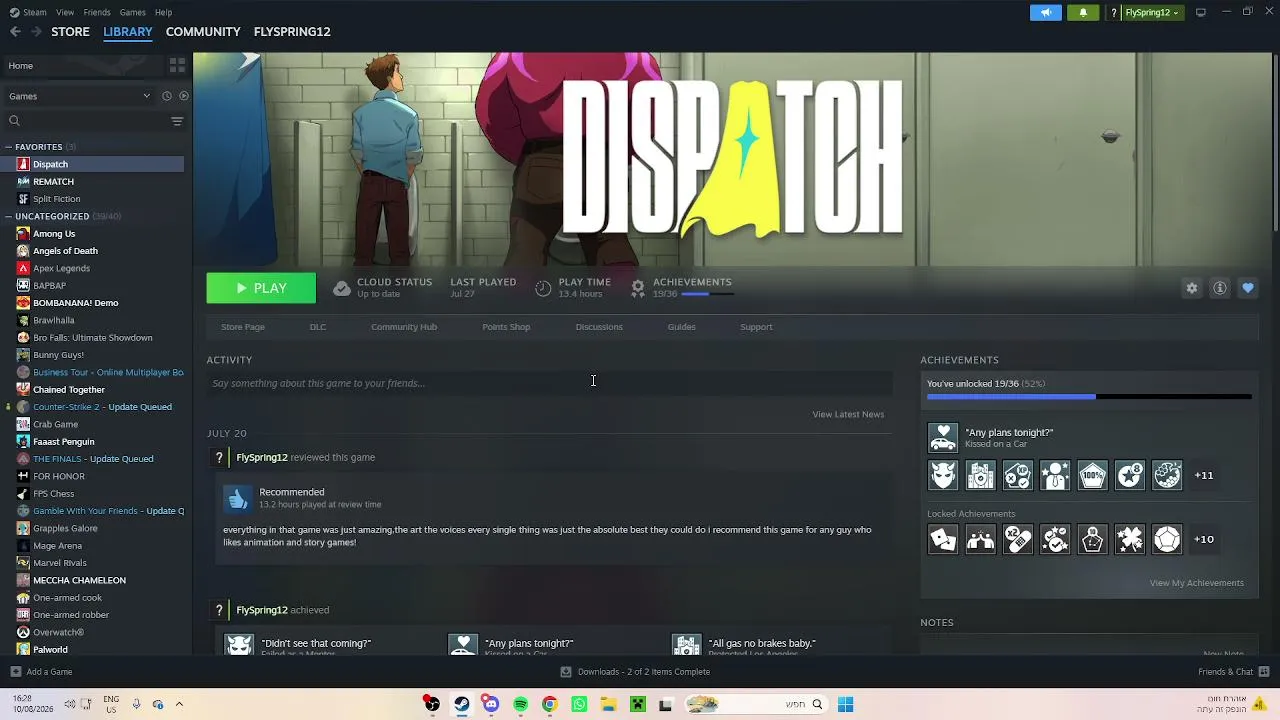Filter to ready-to-play games icon

click(183, 96)
